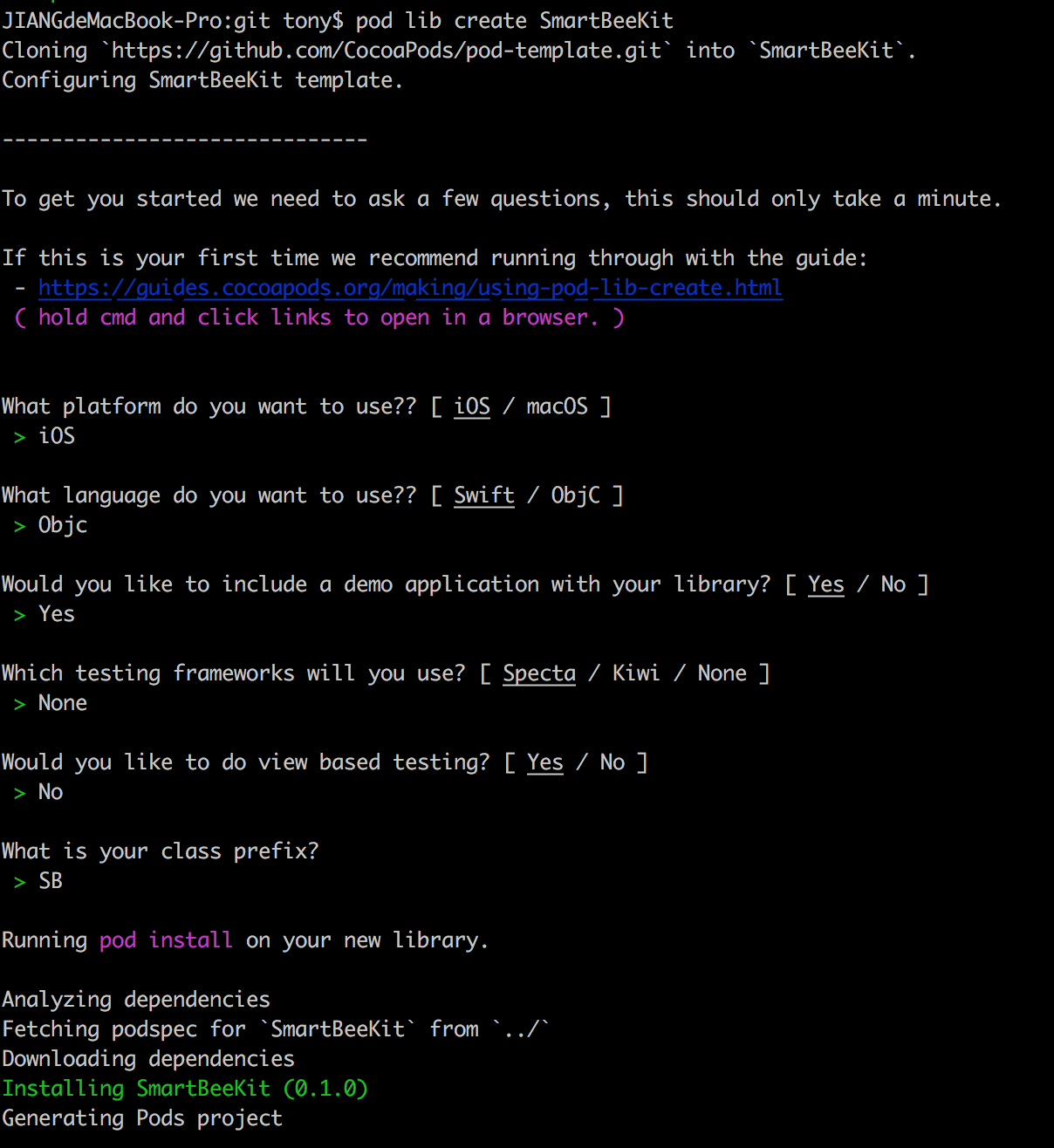Click the '> SB' prefix answer
This screenshot has height=1148, width=1054.
pos(38,881)
